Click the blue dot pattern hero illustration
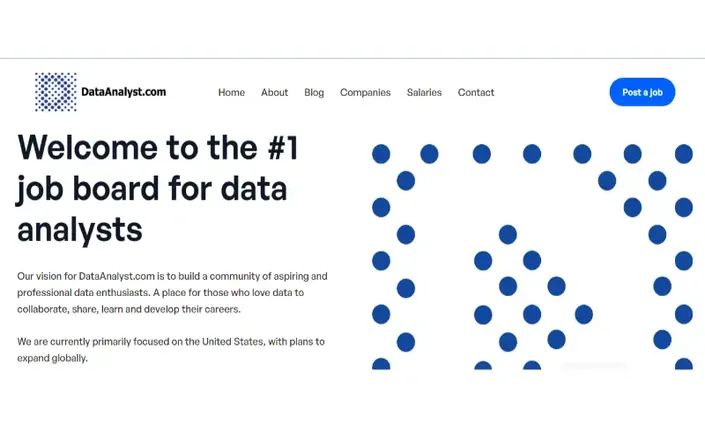The image size is (705, 427). point(532,257)
